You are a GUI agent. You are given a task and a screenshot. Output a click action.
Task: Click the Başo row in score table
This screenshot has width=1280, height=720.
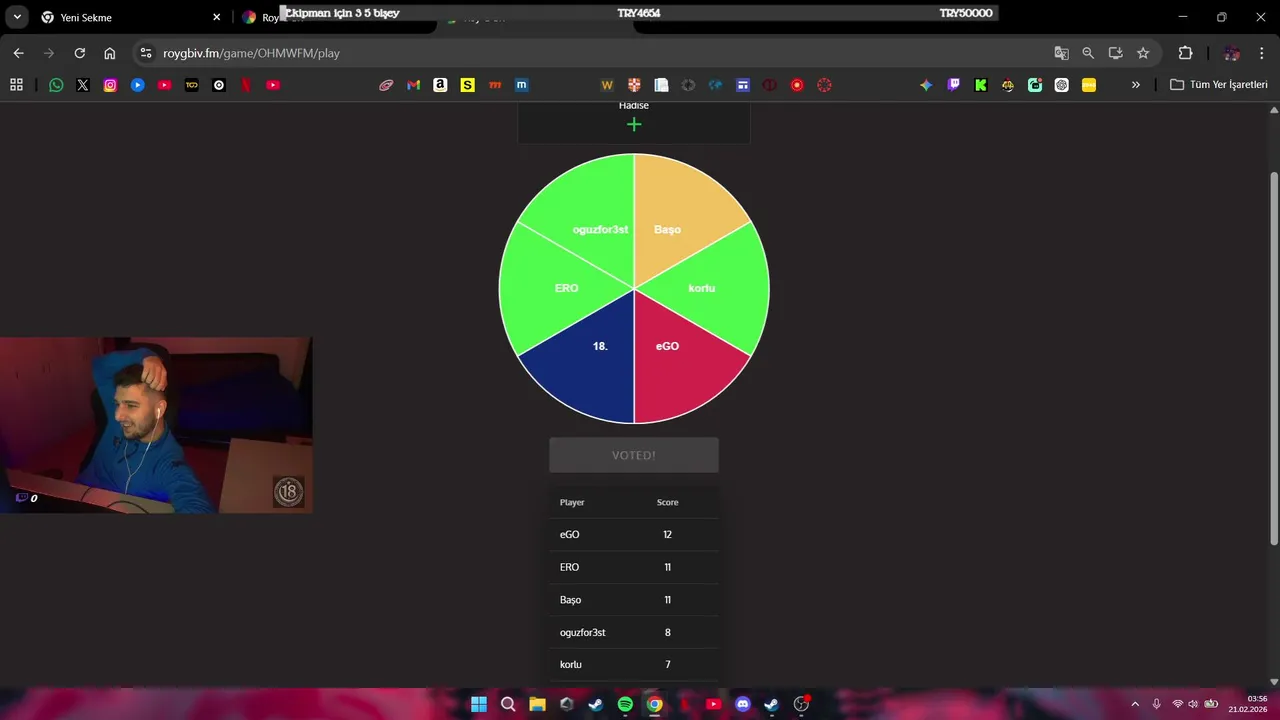point(634,600)
